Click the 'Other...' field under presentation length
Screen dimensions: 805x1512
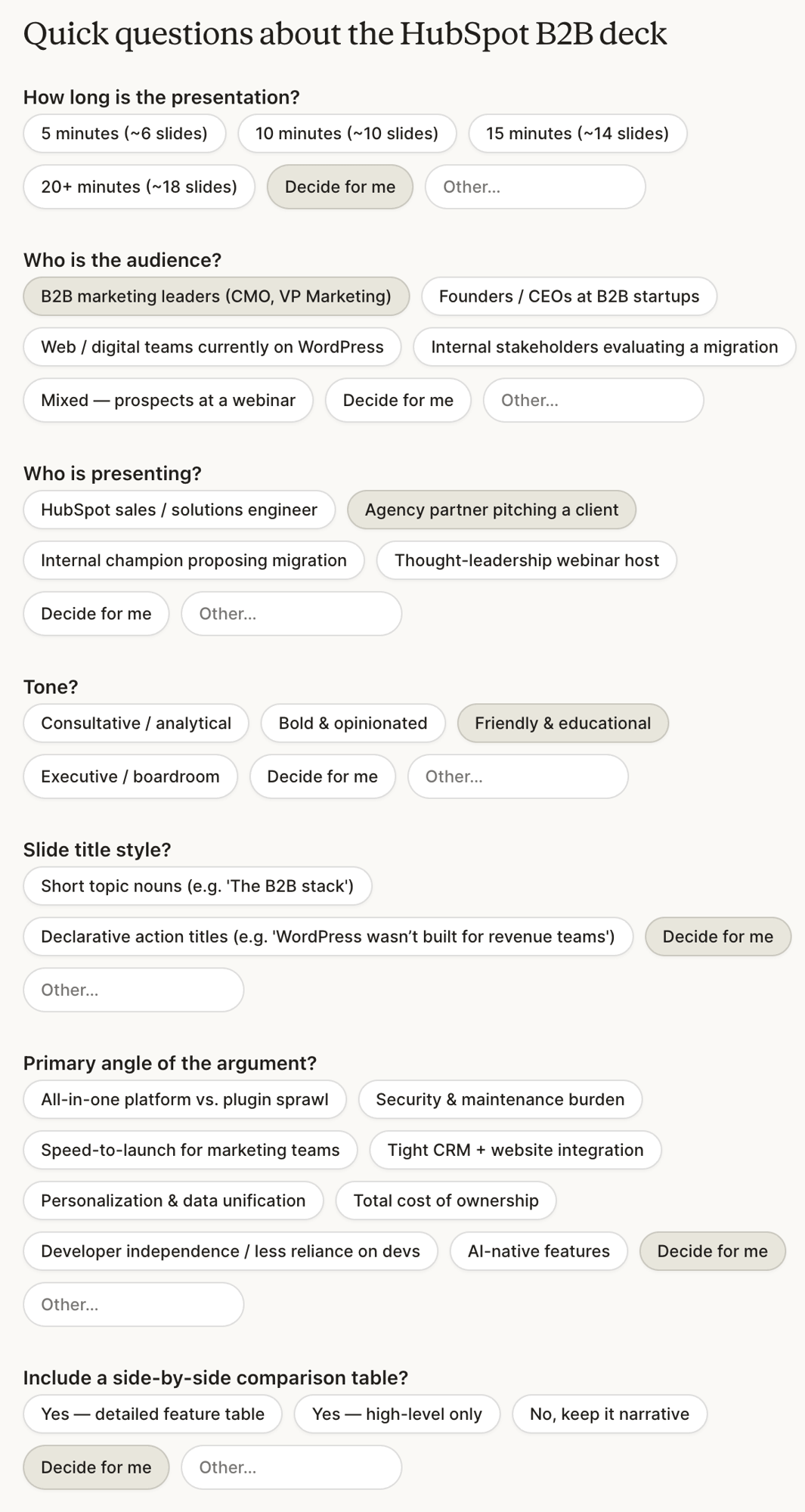point(534,187)
